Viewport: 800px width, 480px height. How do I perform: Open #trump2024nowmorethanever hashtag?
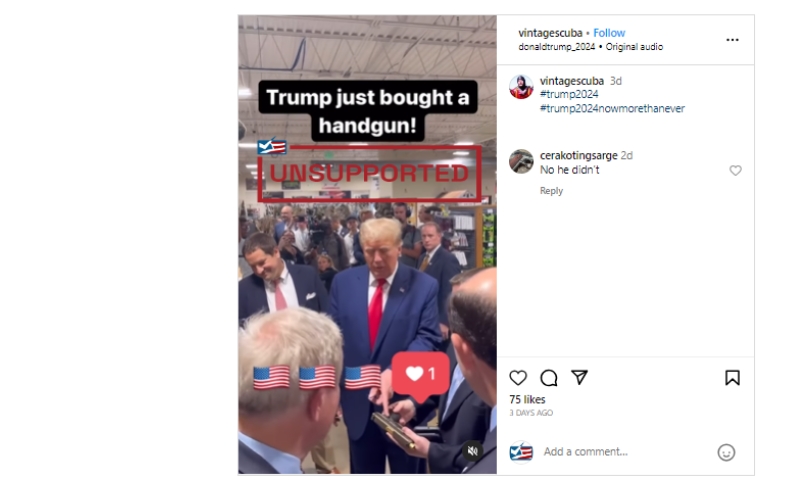click(612, 109)
